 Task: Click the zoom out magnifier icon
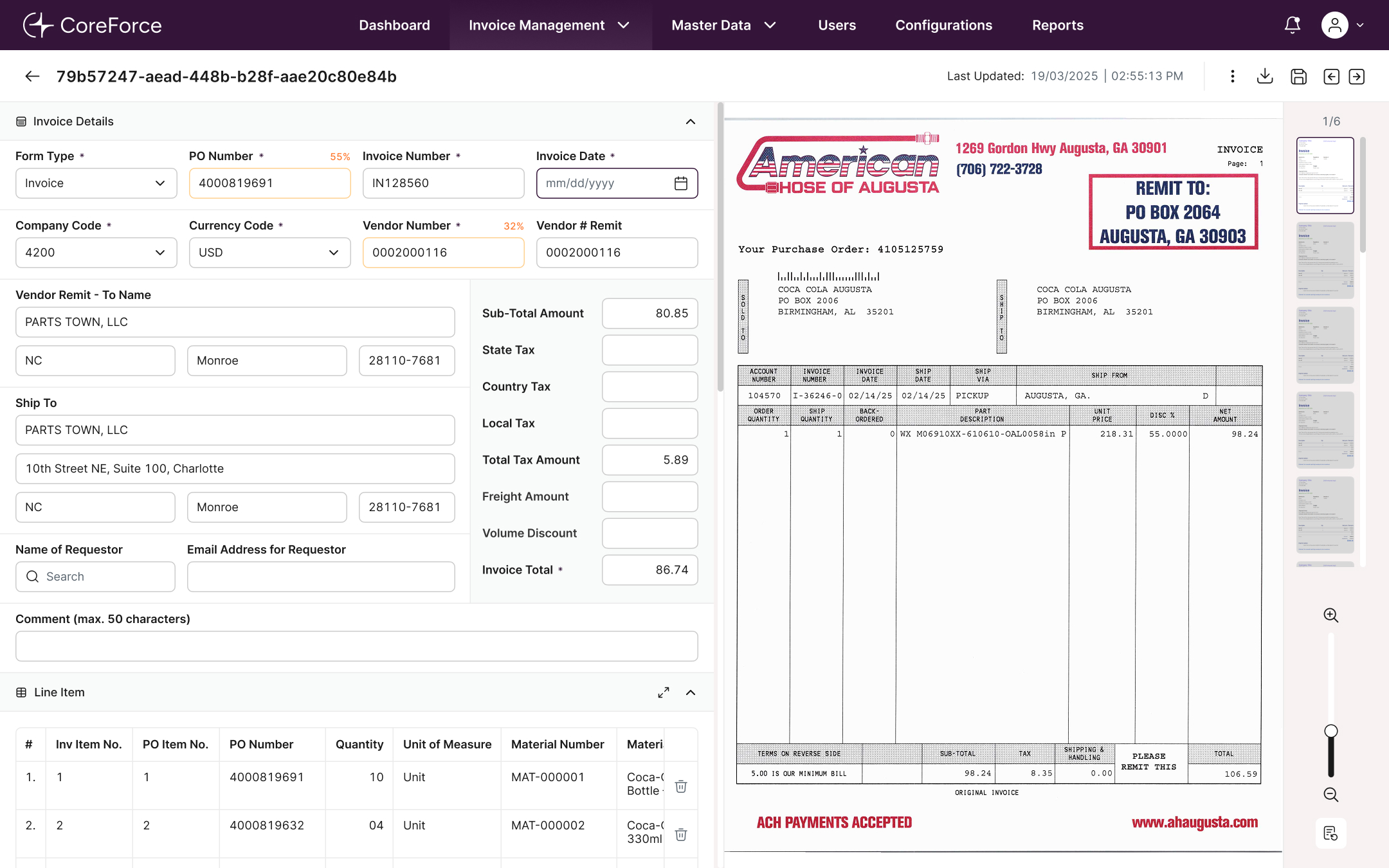(x=1330, y=795)
